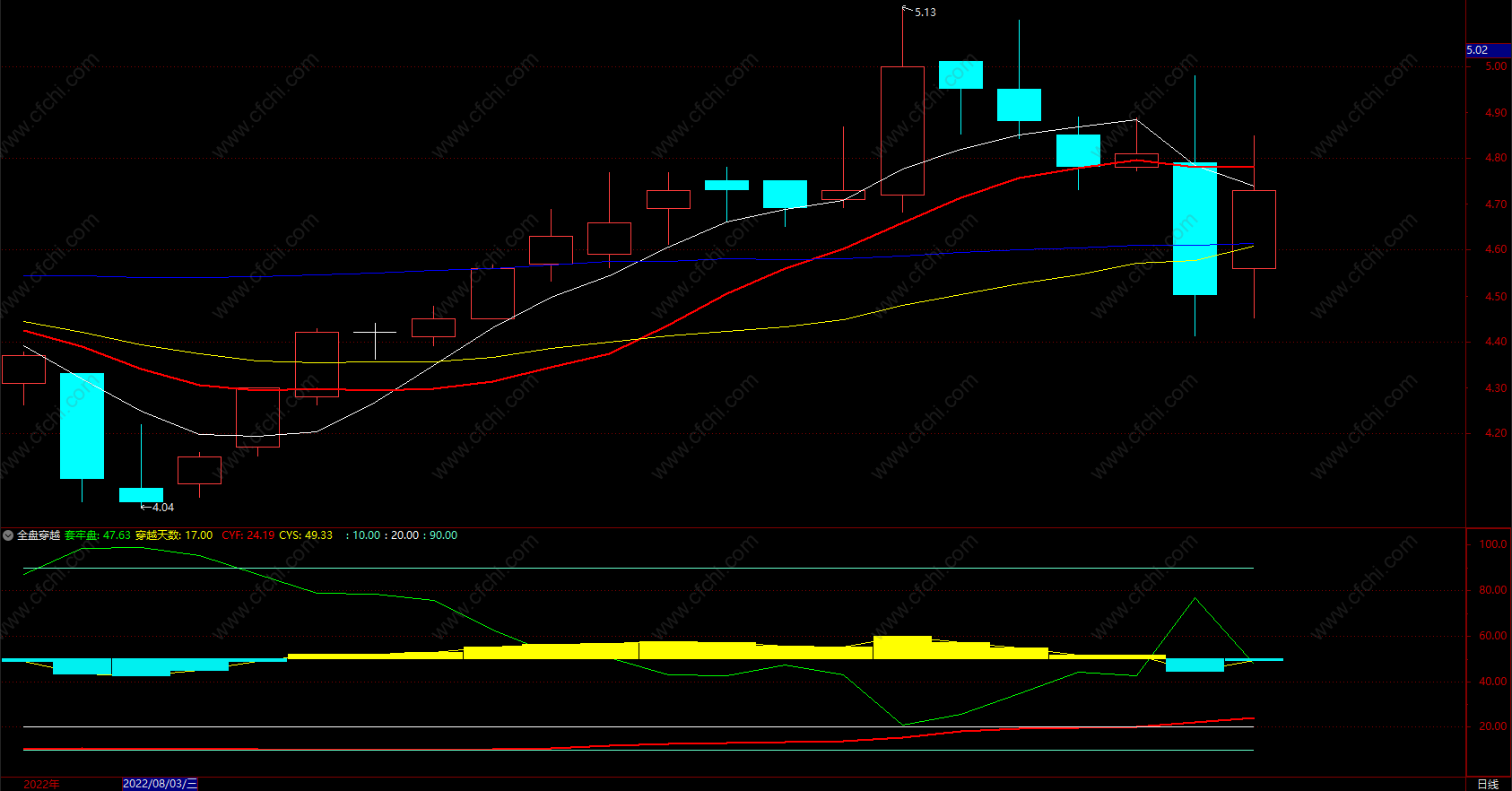
Task: Click the cyan 10.00 parameter value
Action: tap(366, 535)
